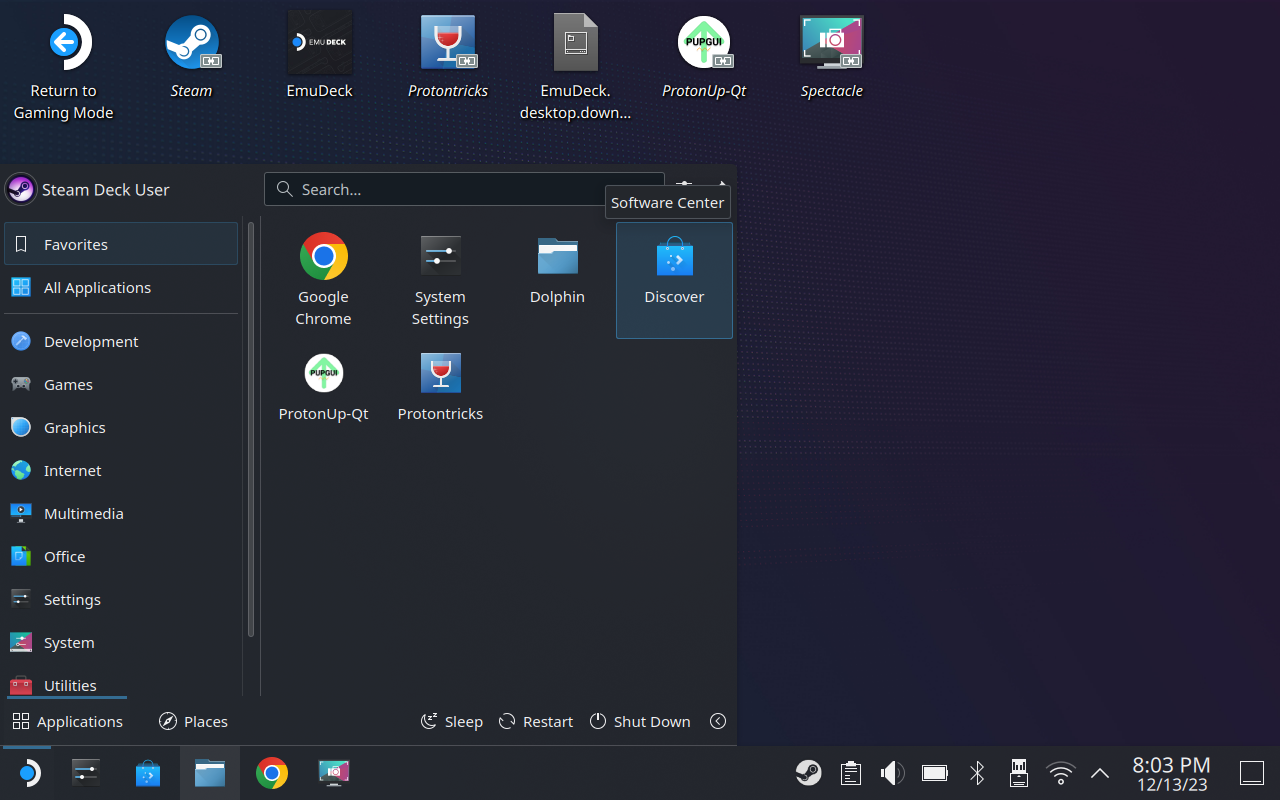This screenshot has height=800, width=1280.
Task: Open the clipboard tray icon
Action: [x=851, y=773]
